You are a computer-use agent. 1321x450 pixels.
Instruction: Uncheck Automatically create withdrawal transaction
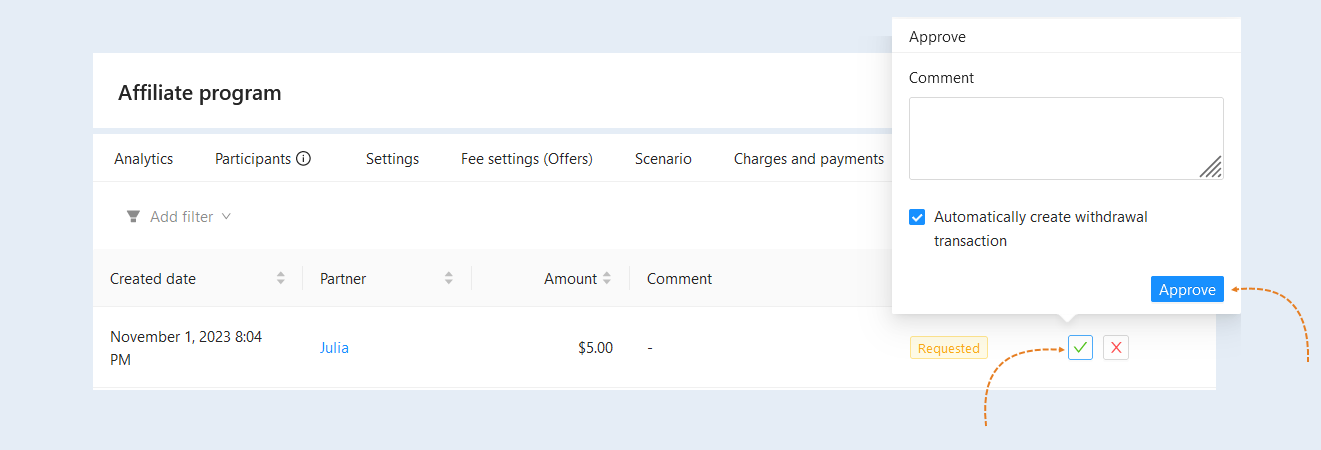[917, 217]
